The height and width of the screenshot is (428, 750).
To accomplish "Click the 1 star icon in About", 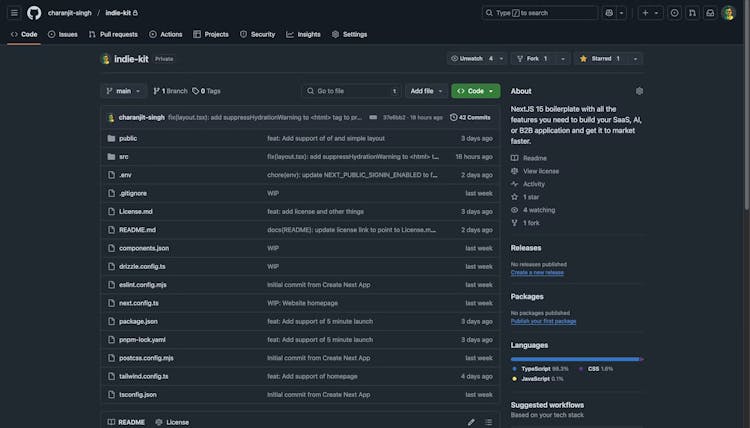I will point(515,197).
